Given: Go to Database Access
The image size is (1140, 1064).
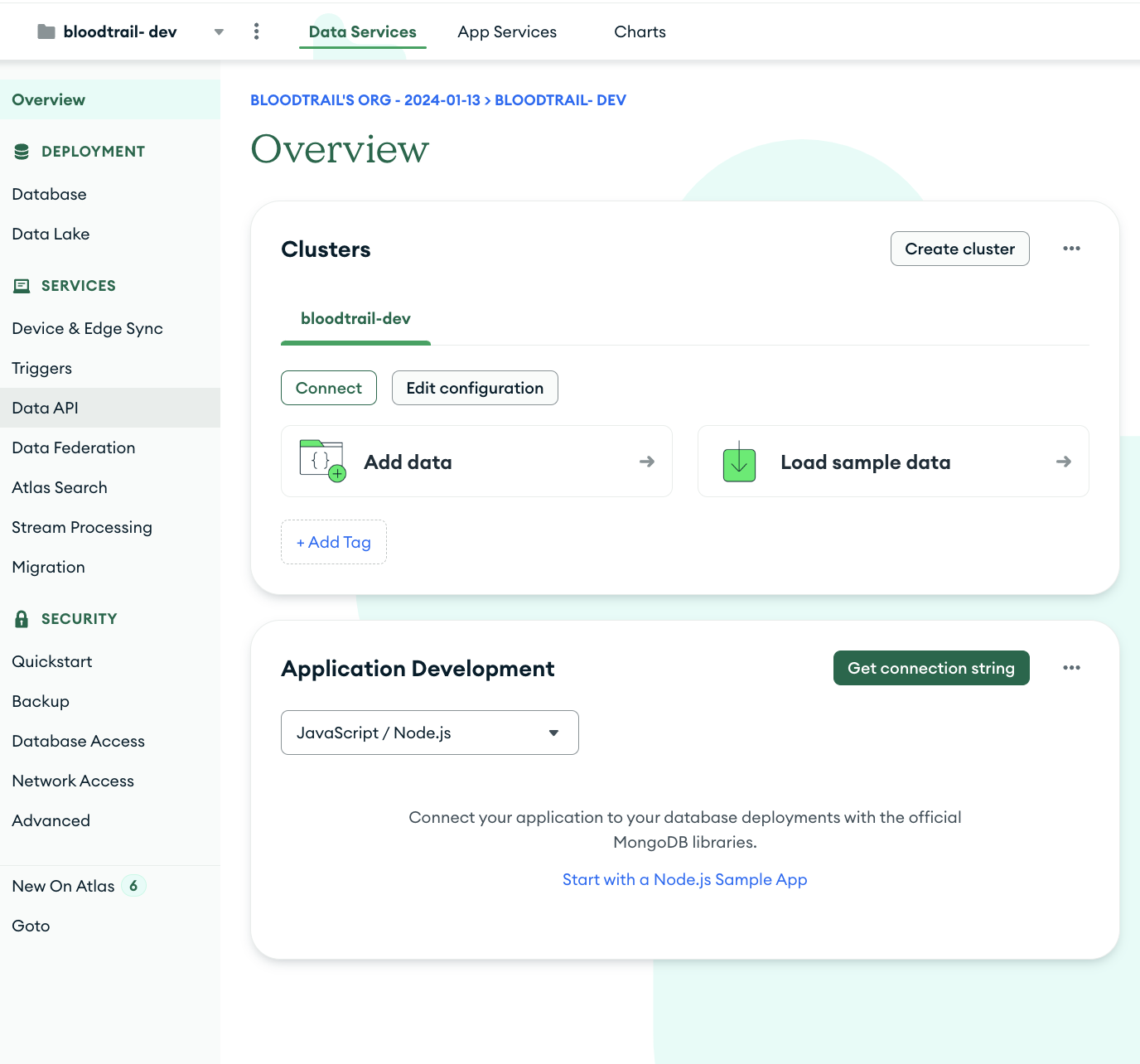Looking at the screenshot, I should click(79, 741).
